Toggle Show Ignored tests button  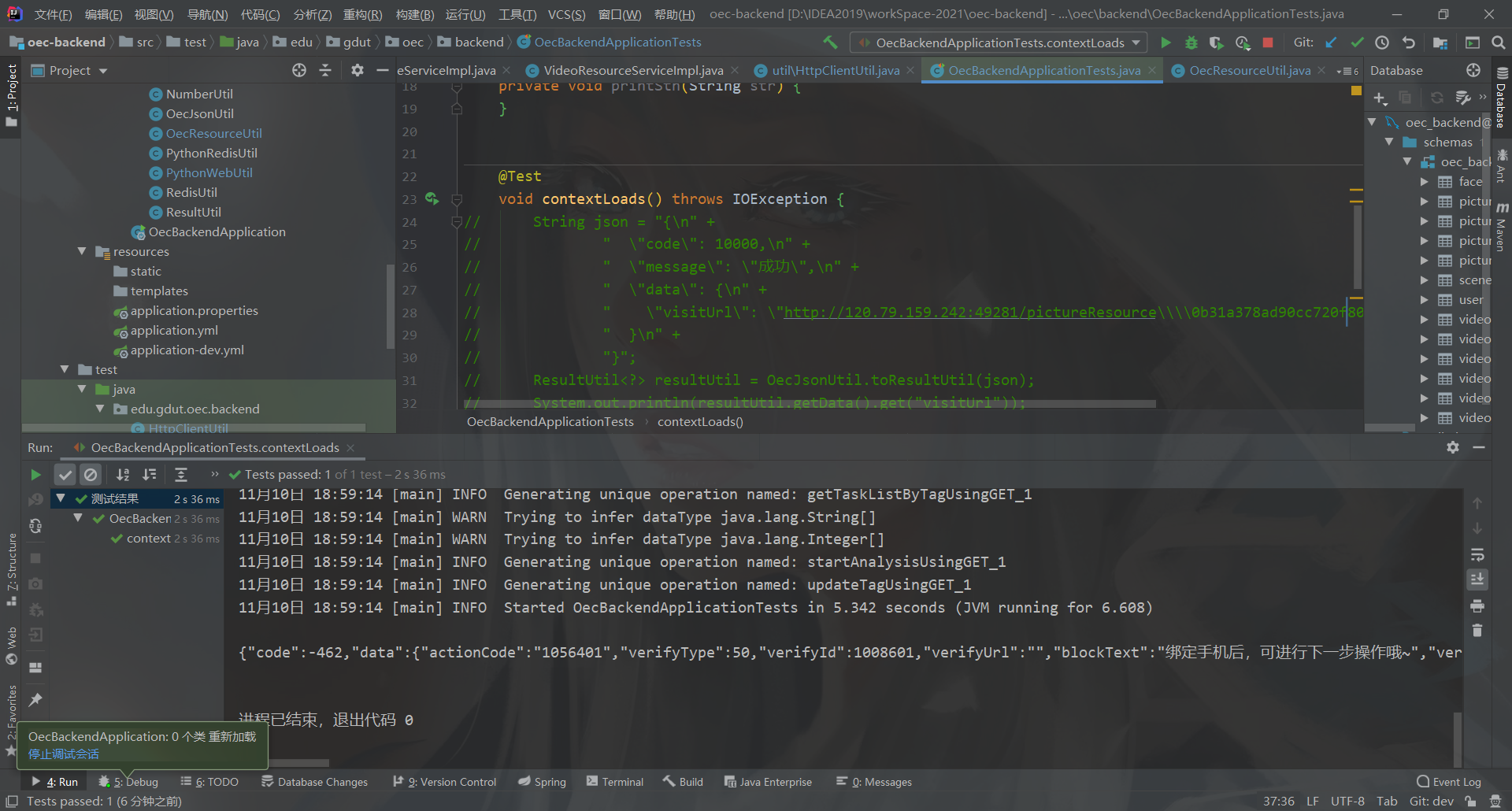[91, 474]
